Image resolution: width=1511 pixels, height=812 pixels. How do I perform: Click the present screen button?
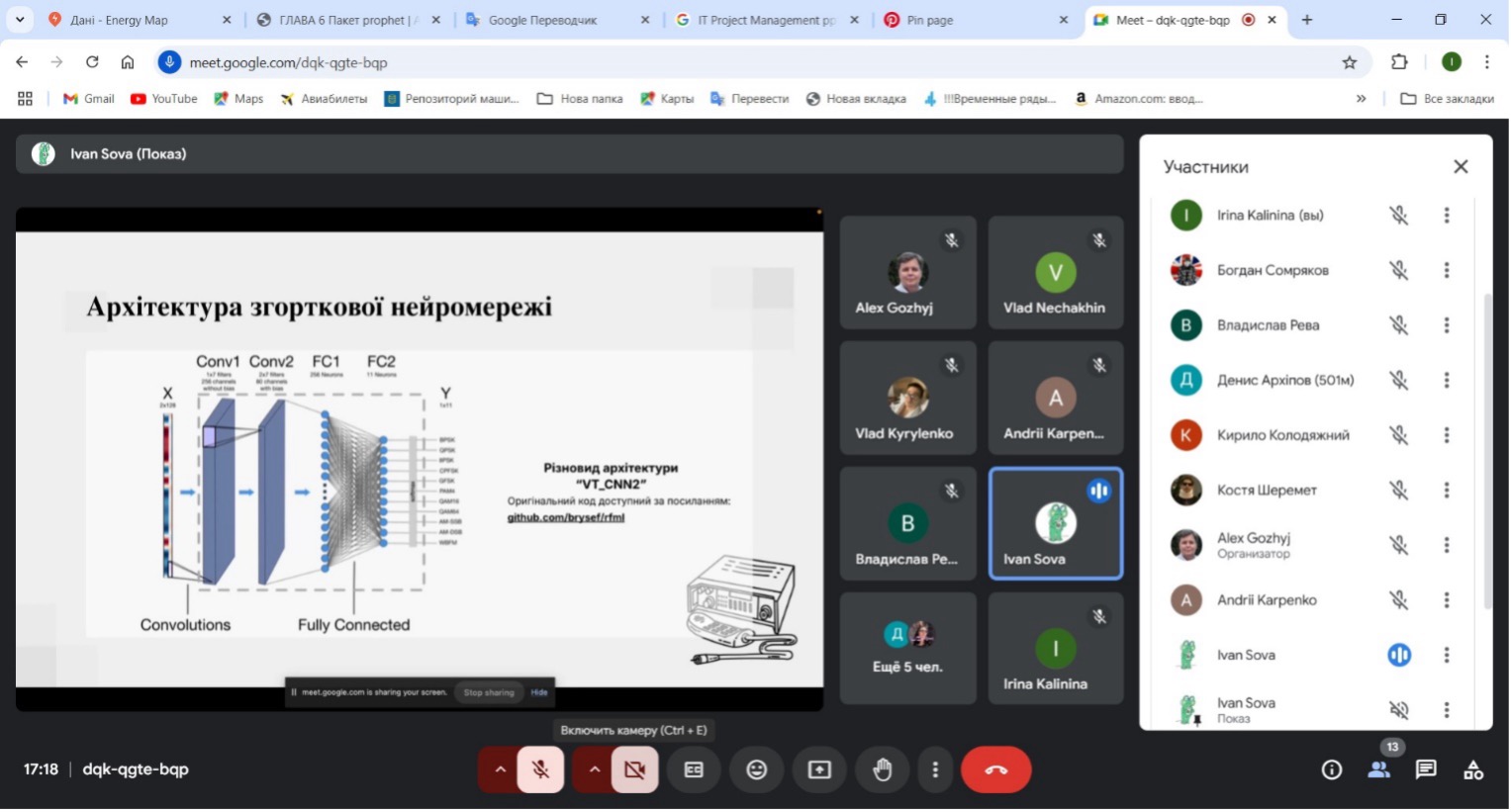click(x=819, y=770)
